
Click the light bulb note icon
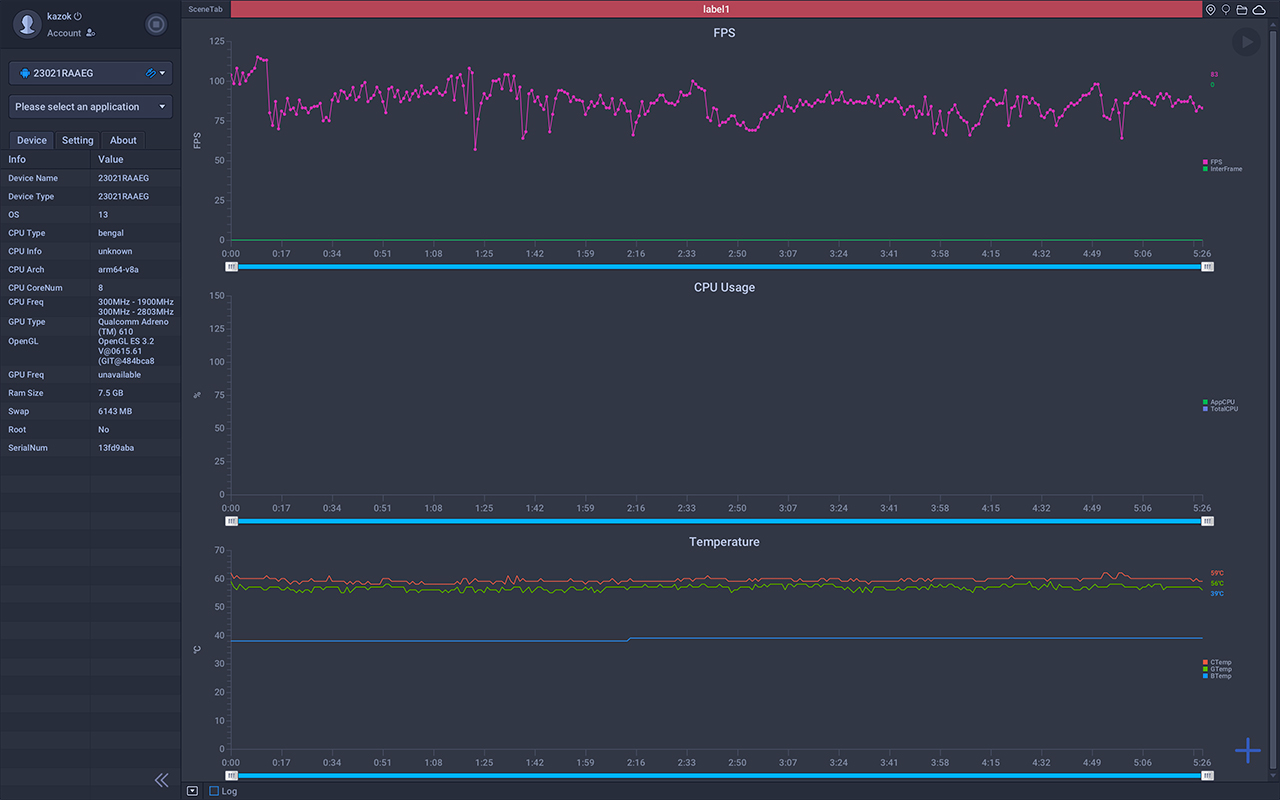click(1226, 9)
